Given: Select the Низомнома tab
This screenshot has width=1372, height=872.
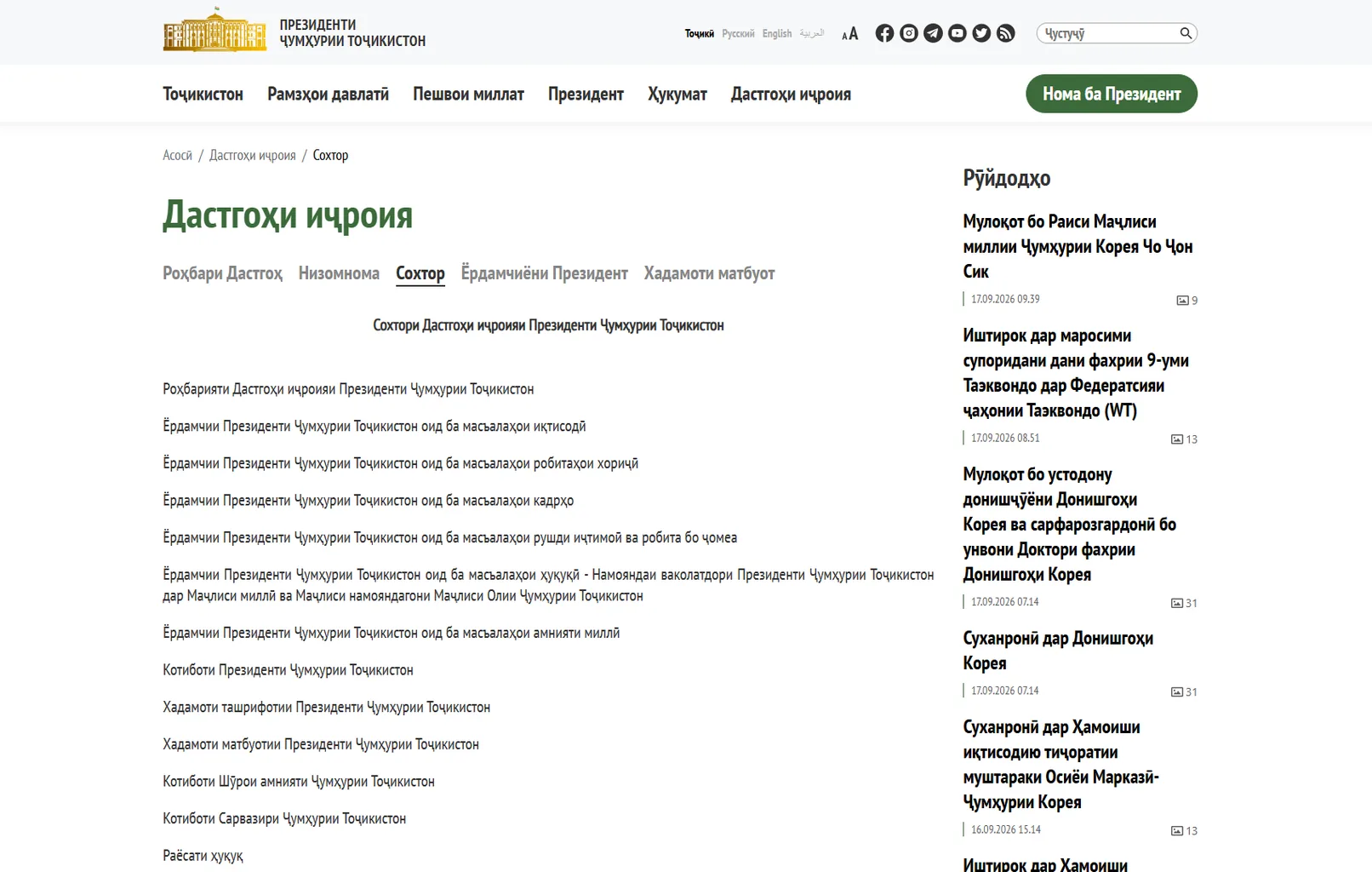Looking at the screenshot, I should click(339, 273).
